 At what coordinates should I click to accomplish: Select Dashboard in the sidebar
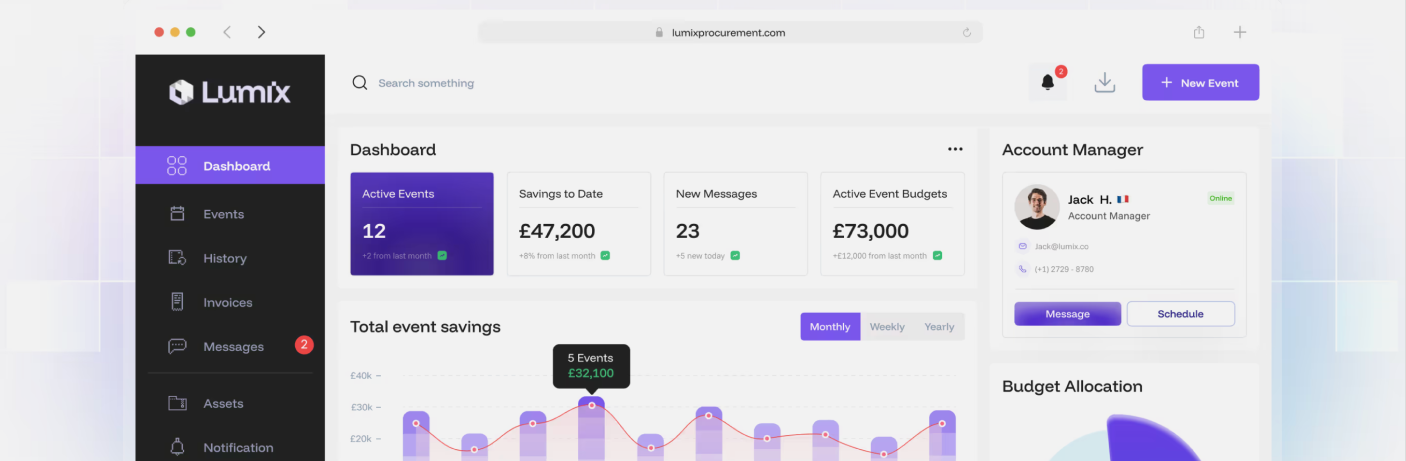pos(230,166)
